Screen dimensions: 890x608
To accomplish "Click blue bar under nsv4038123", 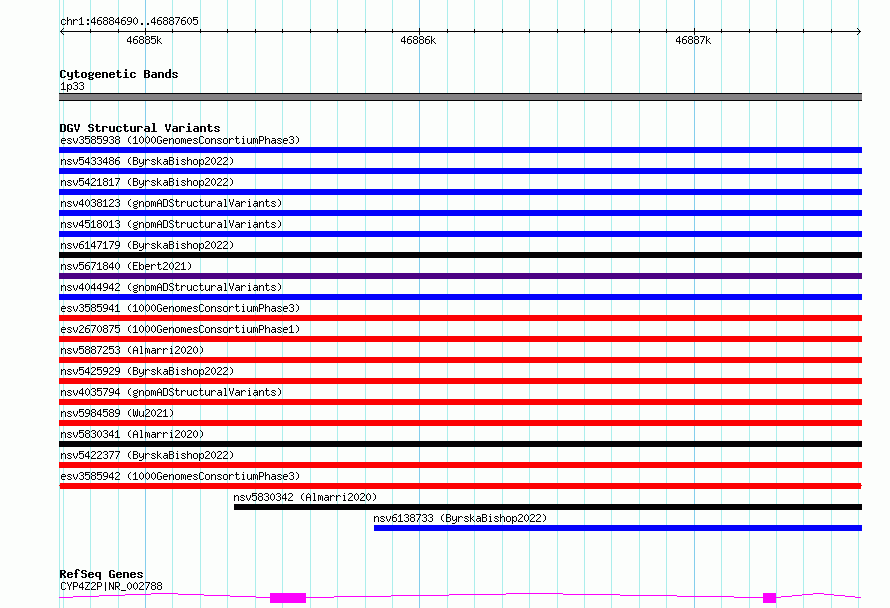I will click(x=460, y=213).
